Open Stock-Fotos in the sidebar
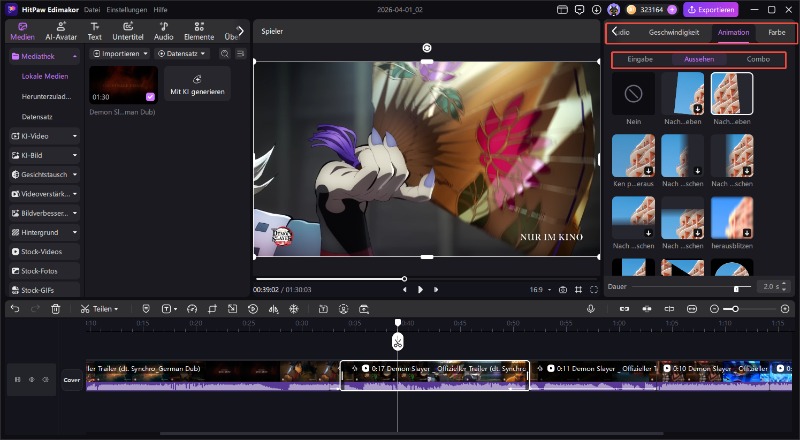 coord(45,271)
